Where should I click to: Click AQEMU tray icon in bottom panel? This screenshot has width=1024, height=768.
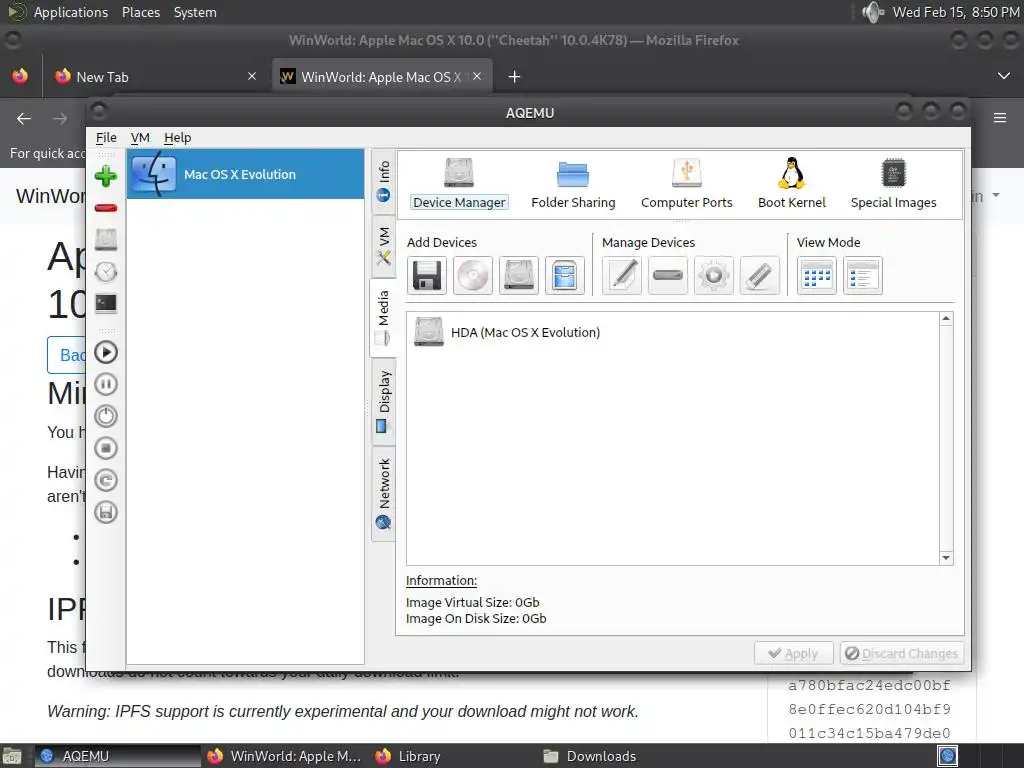click(x=948, y=756)
